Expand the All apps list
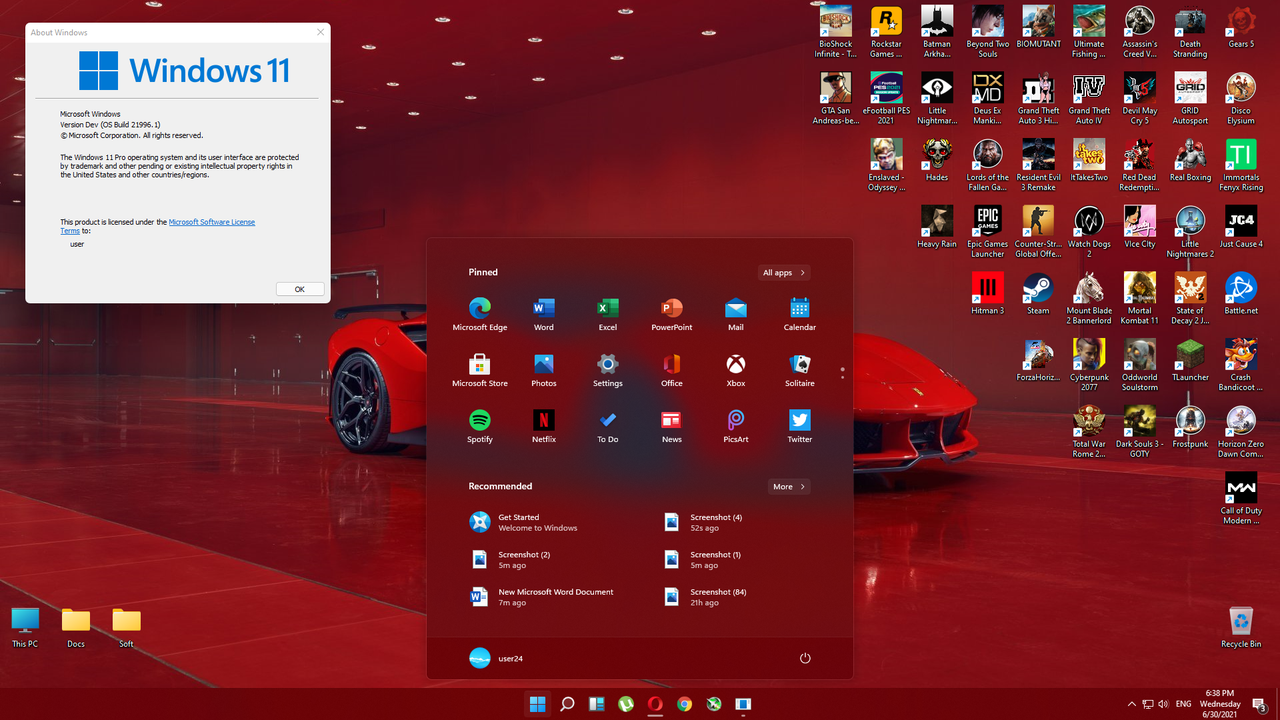 click(x=783, y=272)
